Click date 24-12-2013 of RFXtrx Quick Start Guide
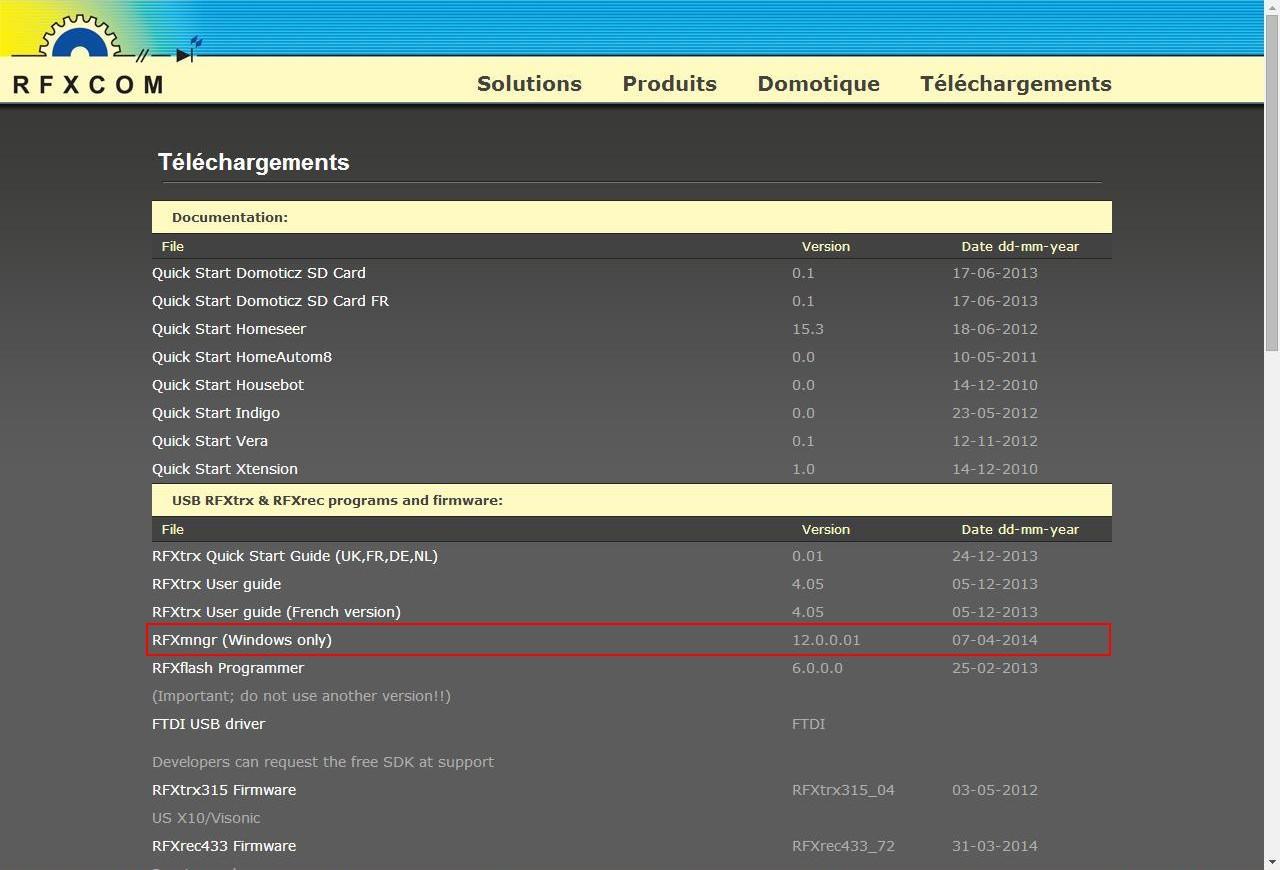The image size is (1280, 870). (995, 556)
